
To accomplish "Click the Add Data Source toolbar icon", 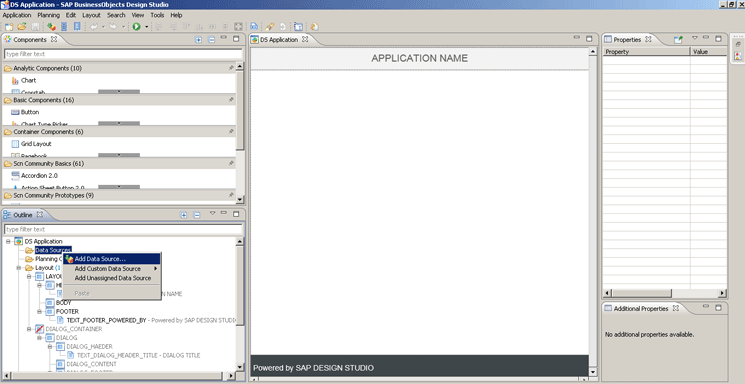I will 51,27.
